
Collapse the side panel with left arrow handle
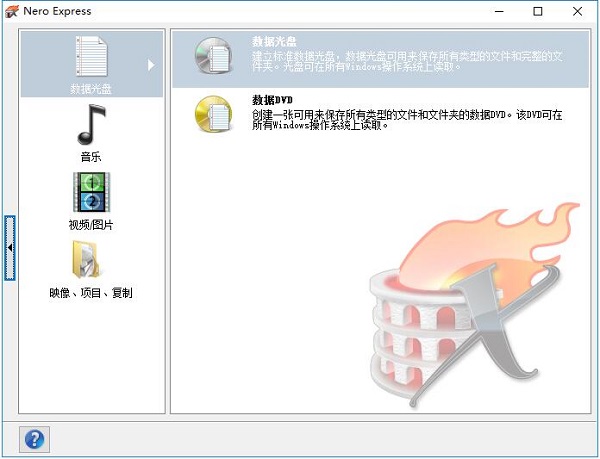pos(10,248)
